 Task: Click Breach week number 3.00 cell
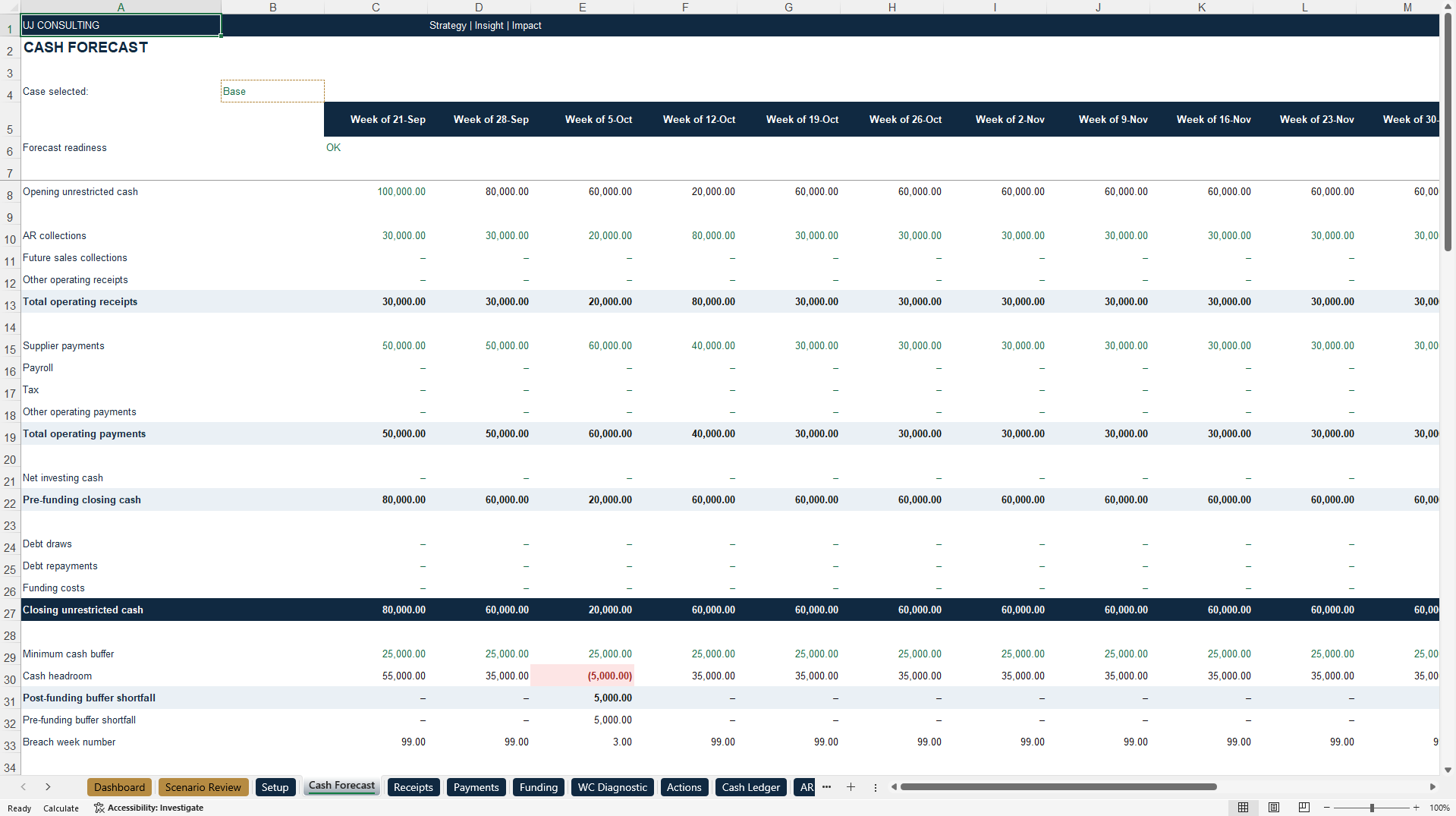coord(582,742)
